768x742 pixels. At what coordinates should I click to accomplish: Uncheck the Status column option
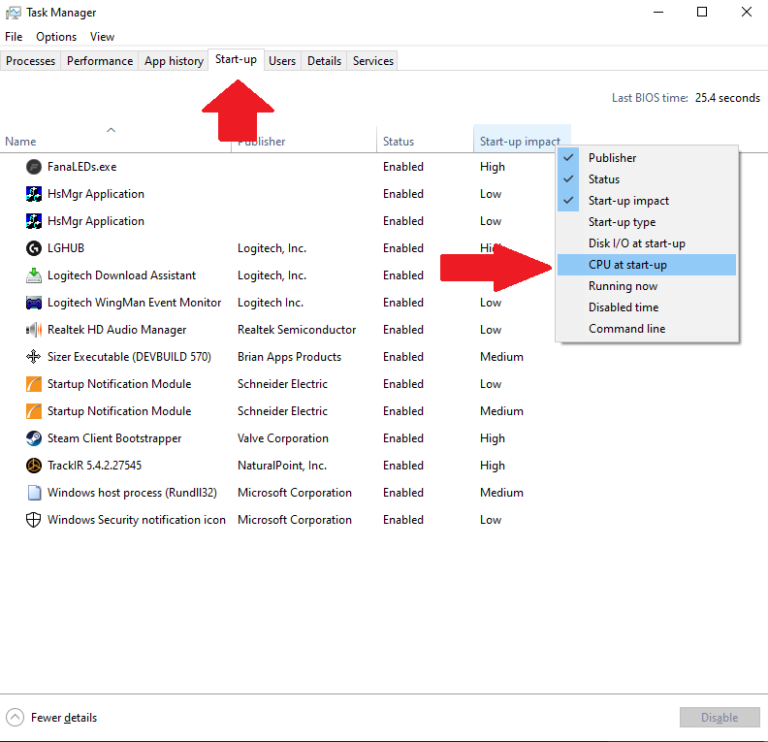click(x=604, y=180)
